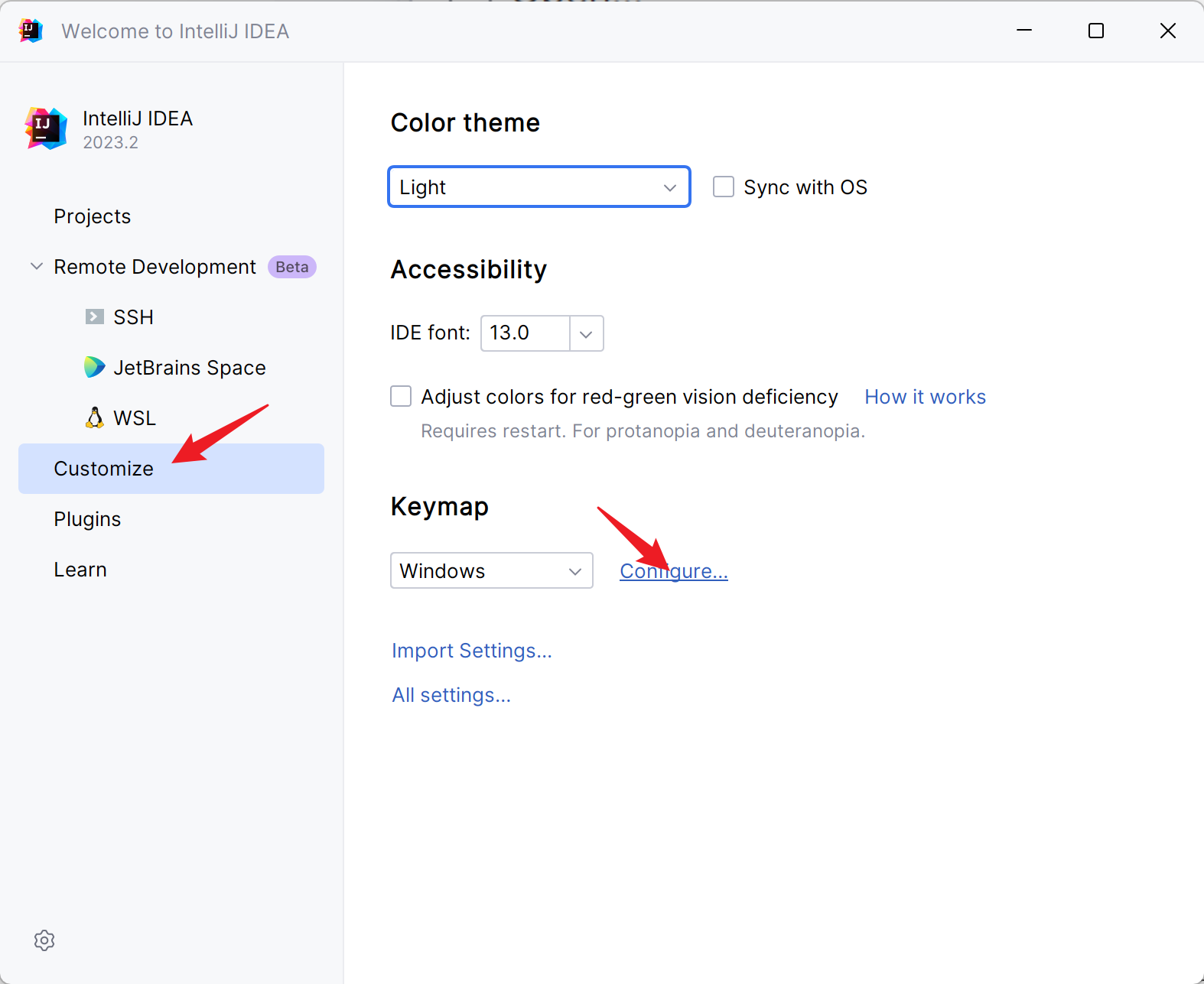1204x984 pixels.
Task: Click the 2023.2 version text
Action: click(111, 143)
